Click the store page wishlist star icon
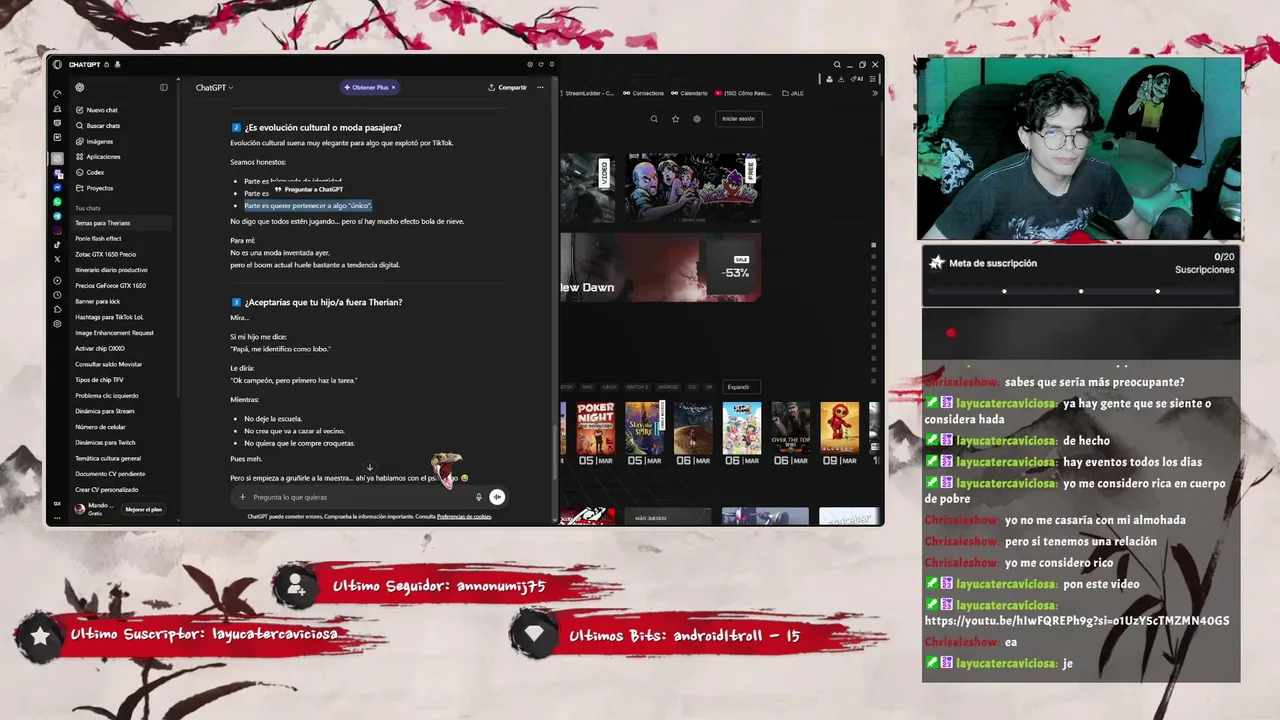The width and height of the screenshot is (1280, 720). [x=675, y=118]
